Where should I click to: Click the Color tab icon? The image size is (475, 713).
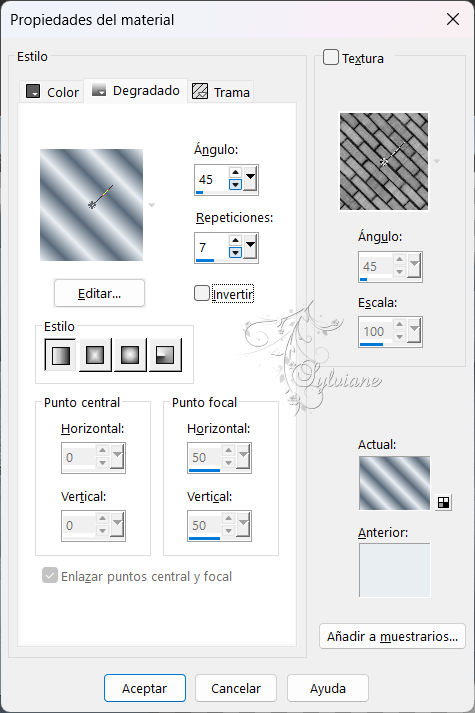pyautogui.click(x=33, y=91)
